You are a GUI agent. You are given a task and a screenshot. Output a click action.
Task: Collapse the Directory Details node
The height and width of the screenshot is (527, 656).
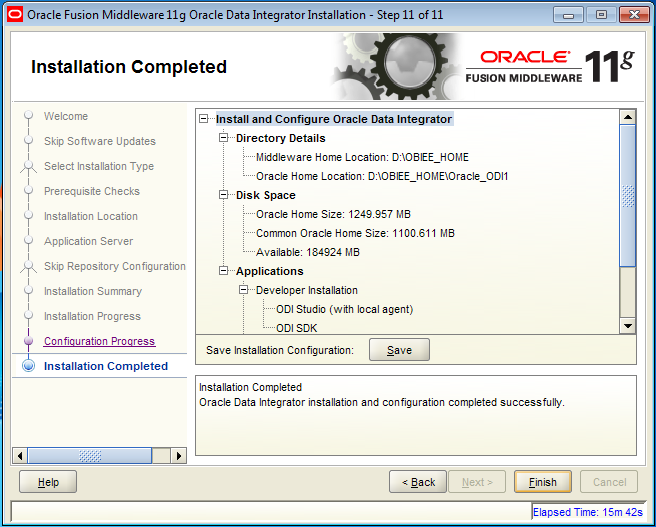click(x=224, y=138)
